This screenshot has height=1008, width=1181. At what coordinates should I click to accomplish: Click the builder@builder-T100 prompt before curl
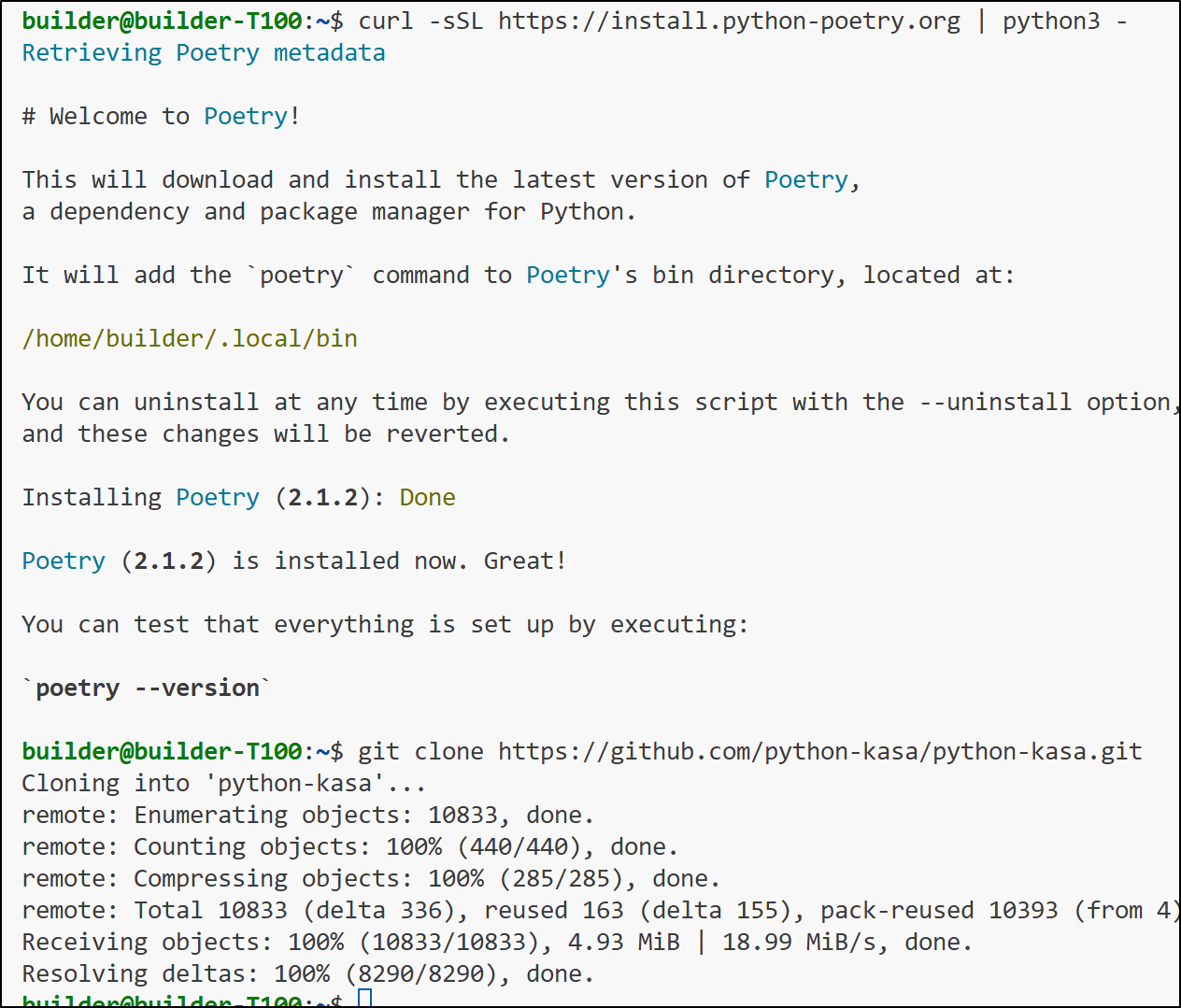pos(162,21)
